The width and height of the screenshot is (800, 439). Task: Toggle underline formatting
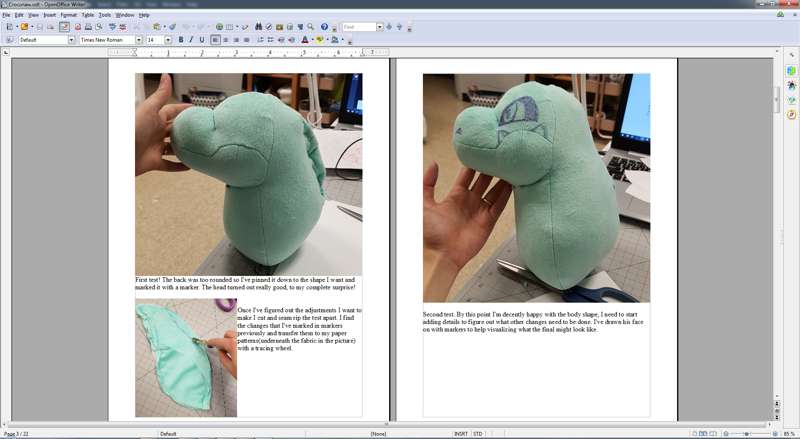click(x=202, y=40)
